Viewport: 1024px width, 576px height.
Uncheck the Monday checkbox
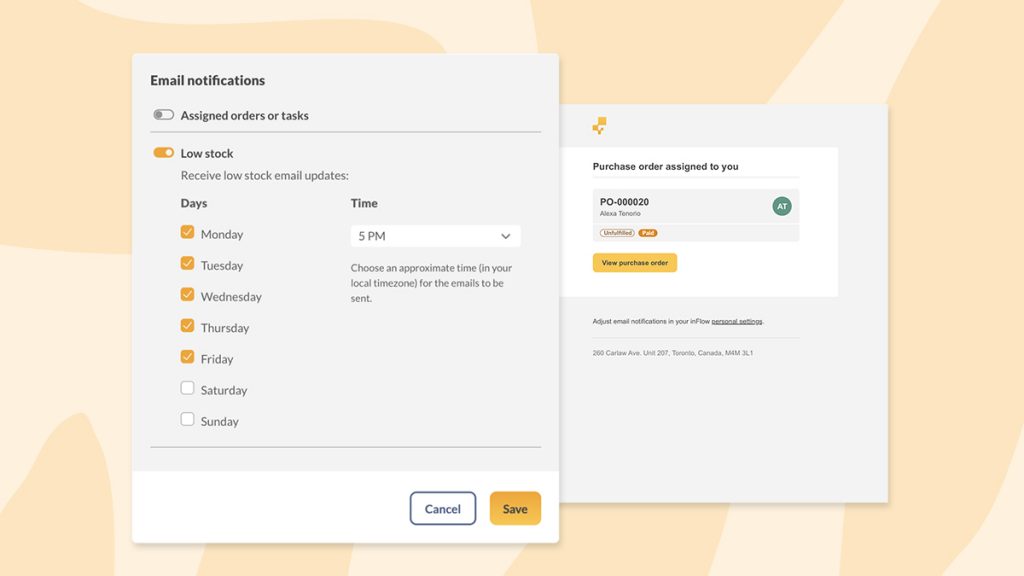(187, 232)
